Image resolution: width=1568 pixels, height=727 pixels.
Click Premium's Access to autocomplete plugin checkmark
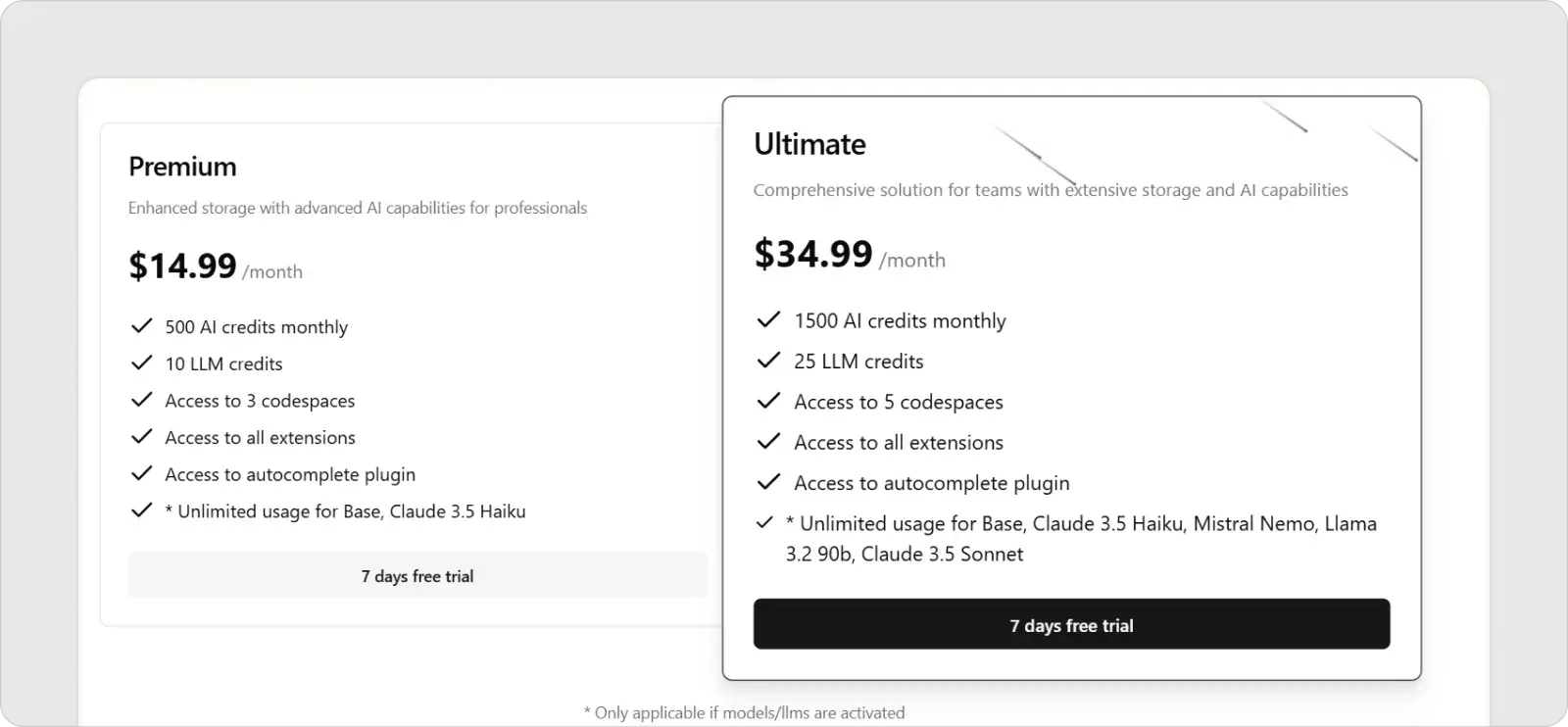(142, 473)
